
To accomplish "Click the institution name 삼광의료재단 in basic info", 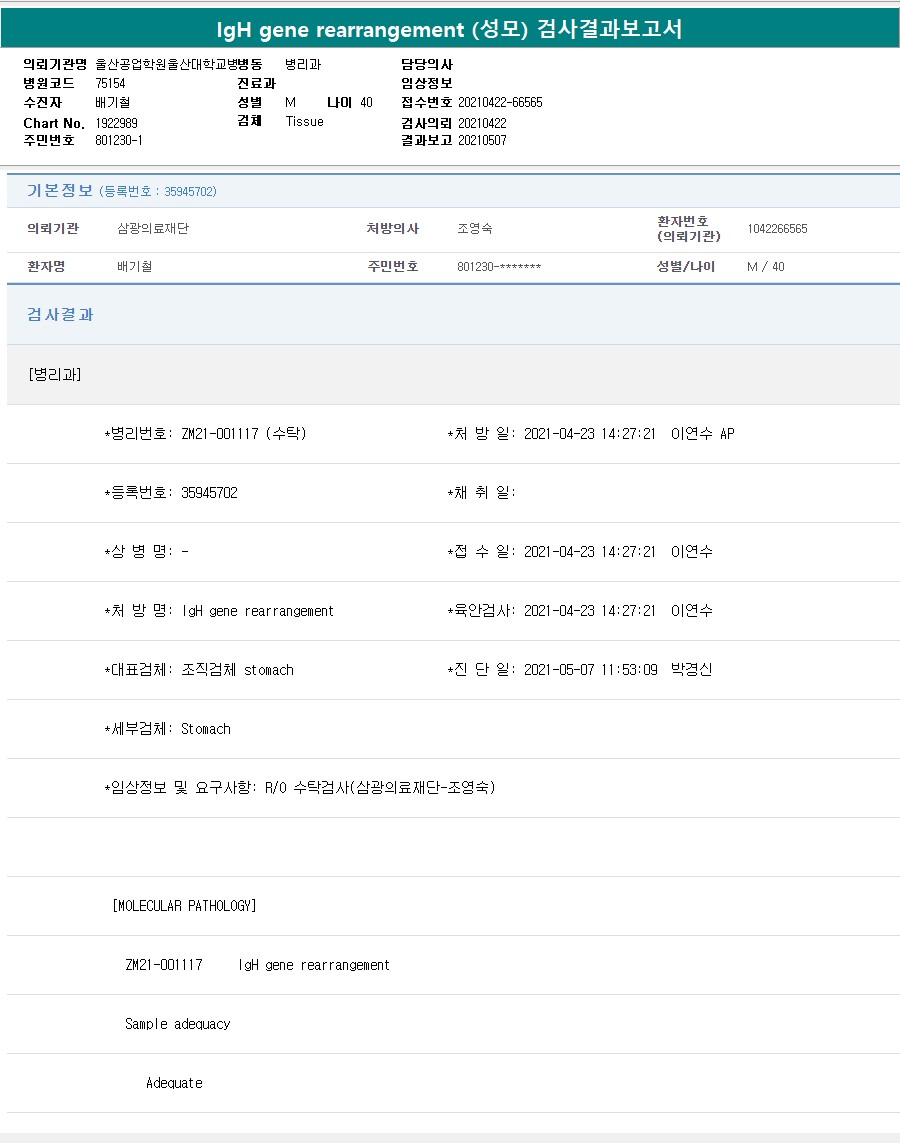I will click(x=153, y=229).
